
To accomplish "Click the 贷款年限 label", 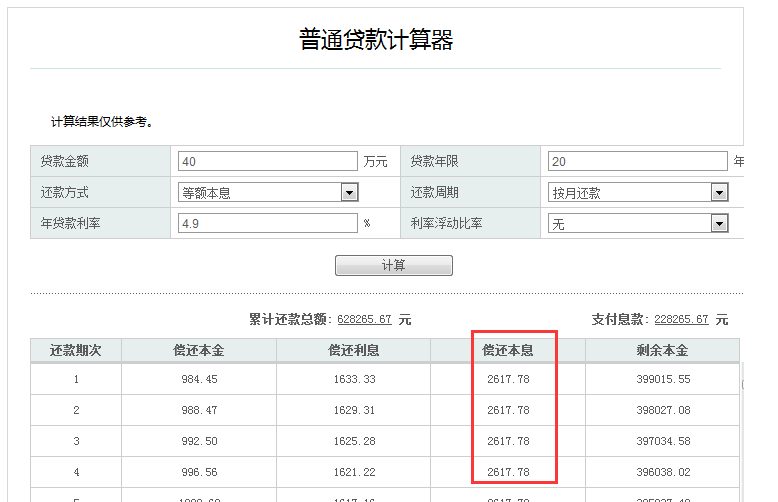I will point(434,161).
